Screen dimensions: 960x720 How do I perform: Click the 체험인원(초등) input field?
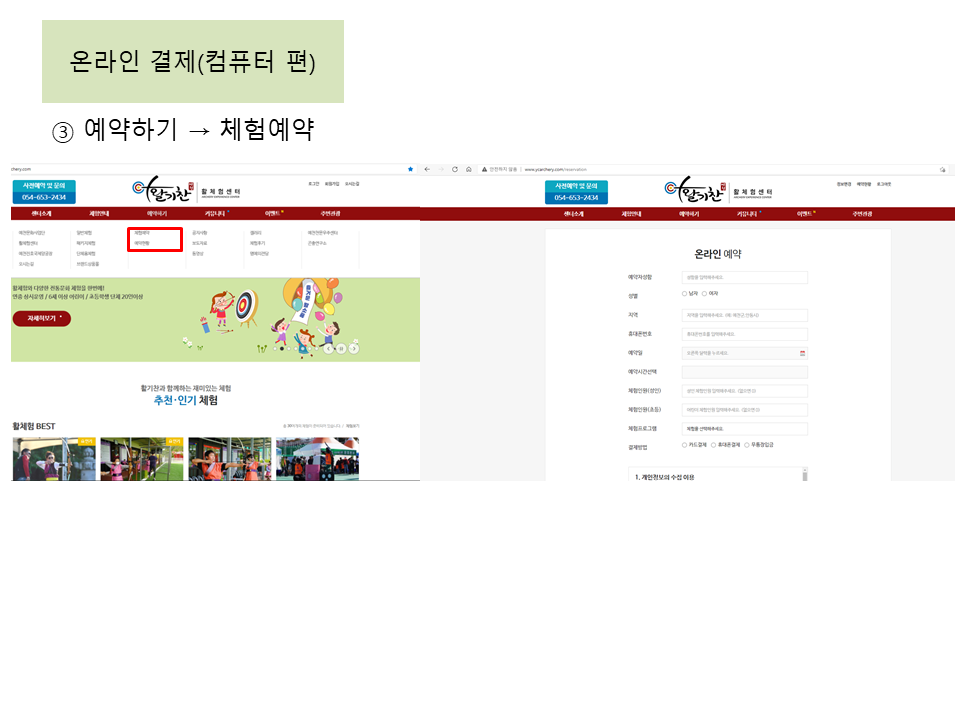[x=744, y=410]
